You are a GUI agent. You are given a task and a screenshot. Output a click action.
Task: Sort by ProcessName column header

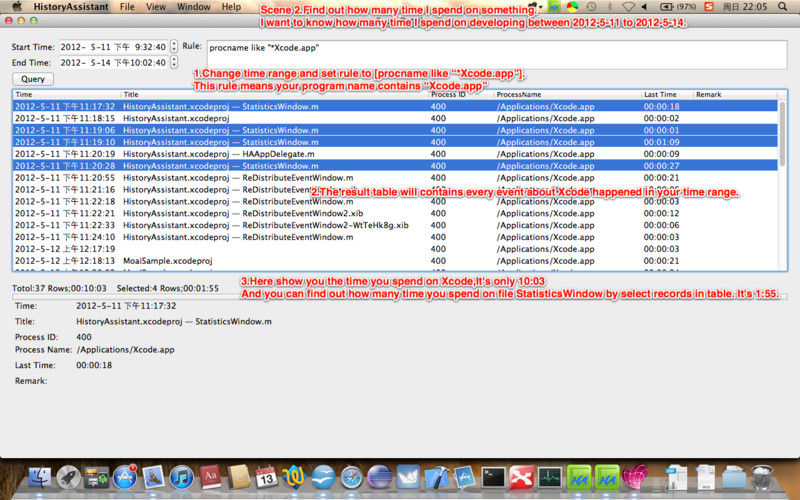click(x=567, y=94)
